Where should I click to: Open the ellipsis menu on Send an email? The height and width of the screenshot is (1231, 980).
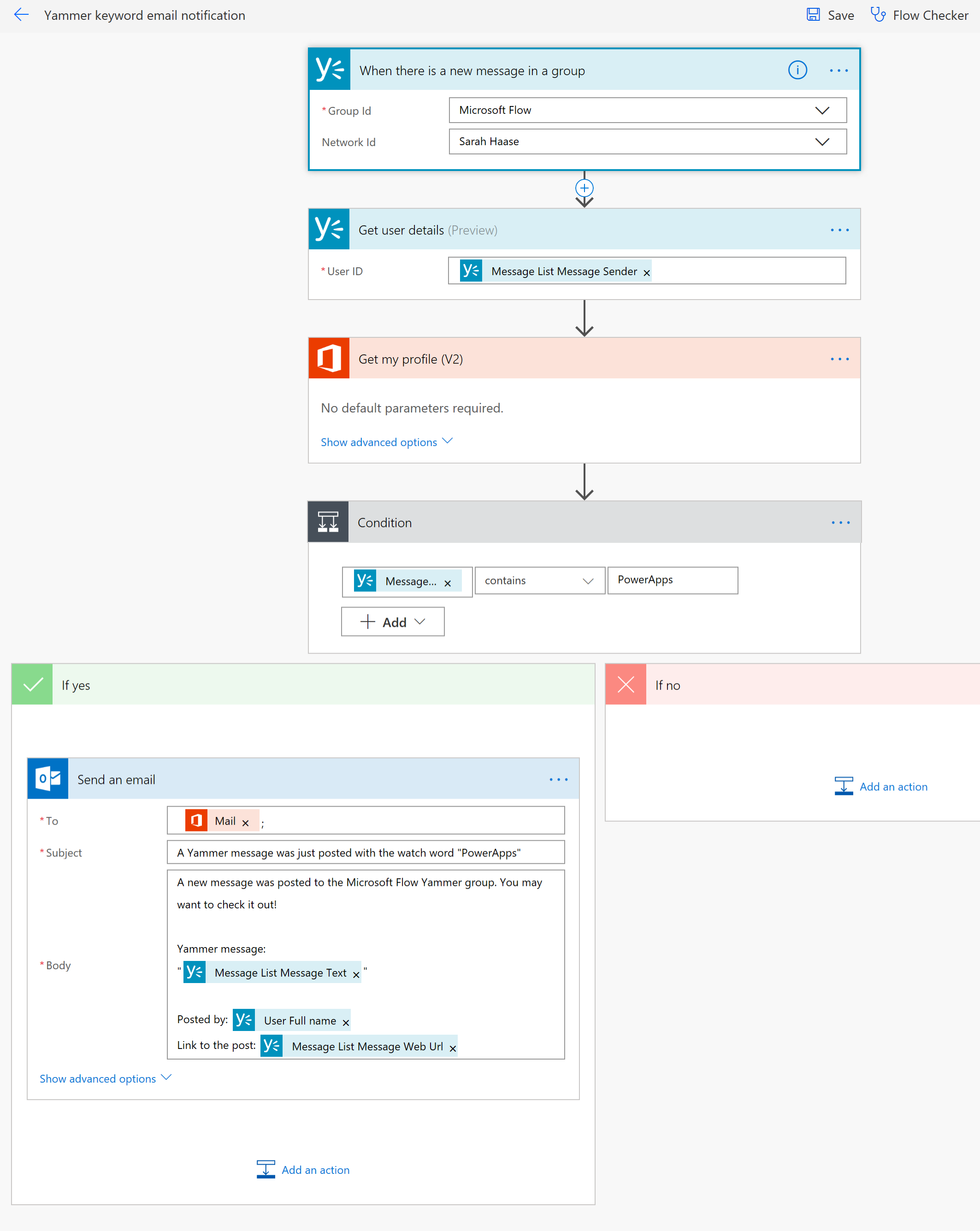pos(558,779)
